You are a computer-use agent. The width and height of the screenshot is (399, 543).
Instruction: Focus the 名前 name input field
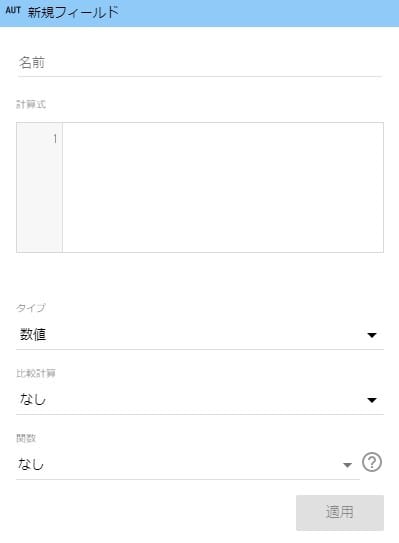point(199,63)
